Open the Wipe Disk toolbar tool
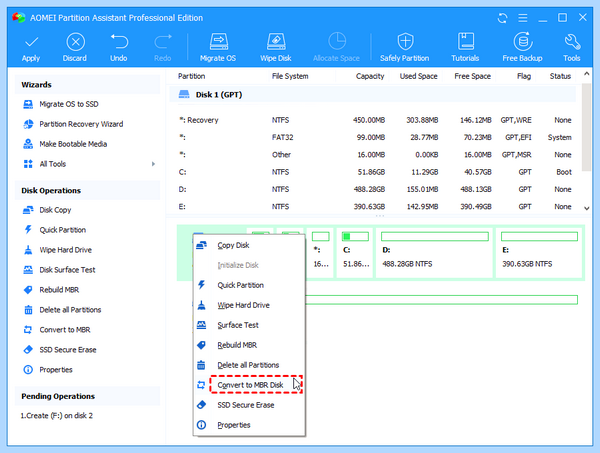The width and height of the screenshot is (600, 453). 276,48
